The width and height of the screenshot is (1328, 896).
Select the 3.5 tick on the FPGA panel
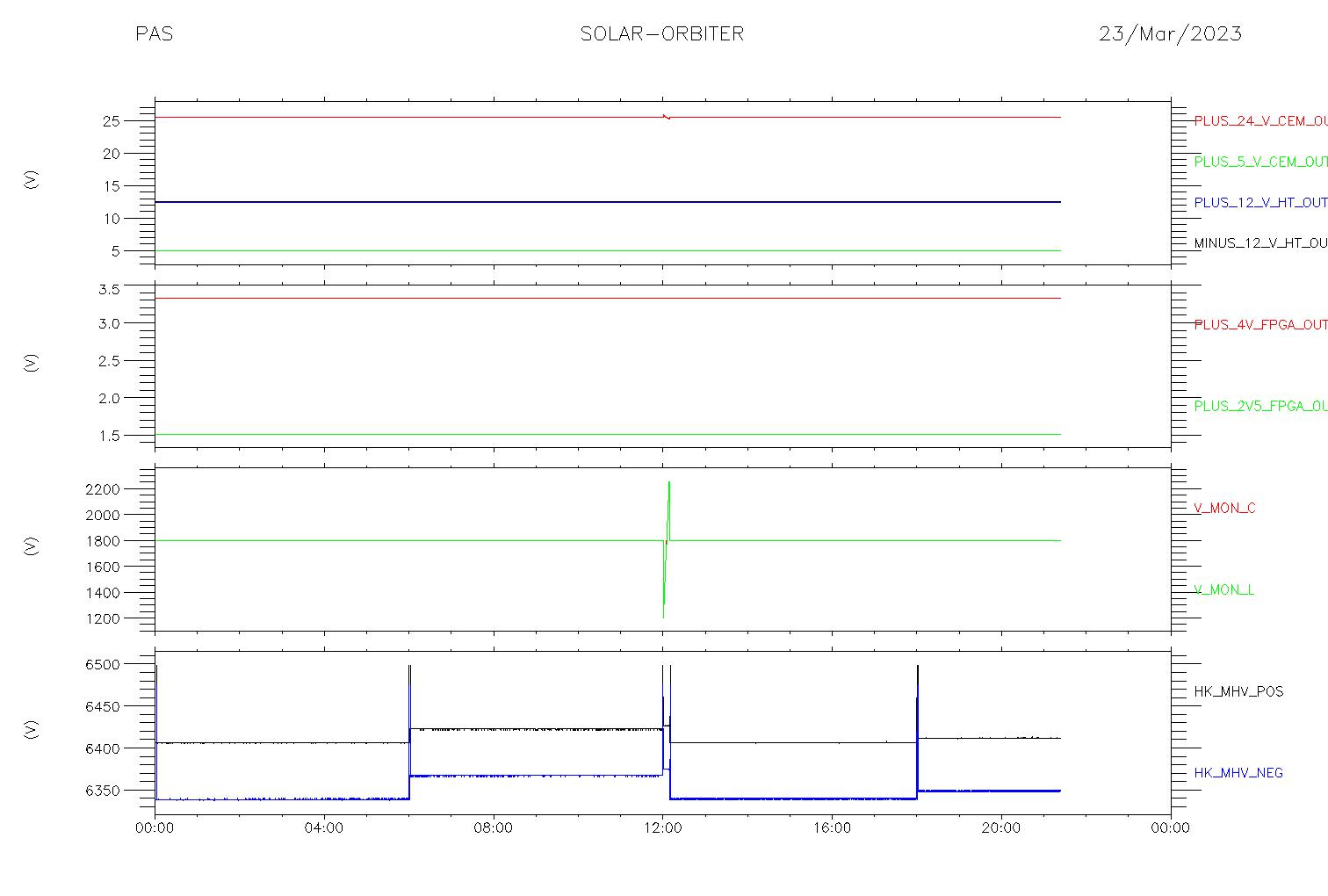109,289
